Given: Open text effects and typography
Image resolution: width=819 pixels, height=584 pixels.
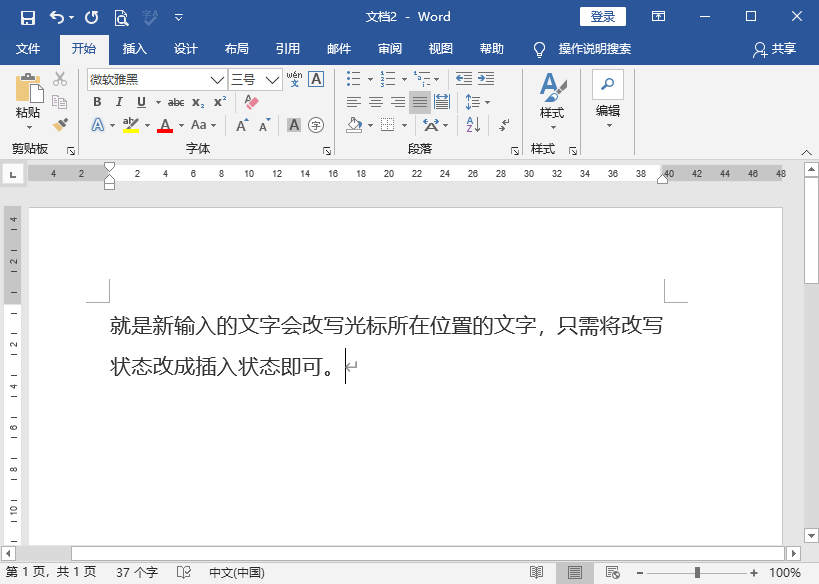Looking at the screenshot, I should point(98,125).
